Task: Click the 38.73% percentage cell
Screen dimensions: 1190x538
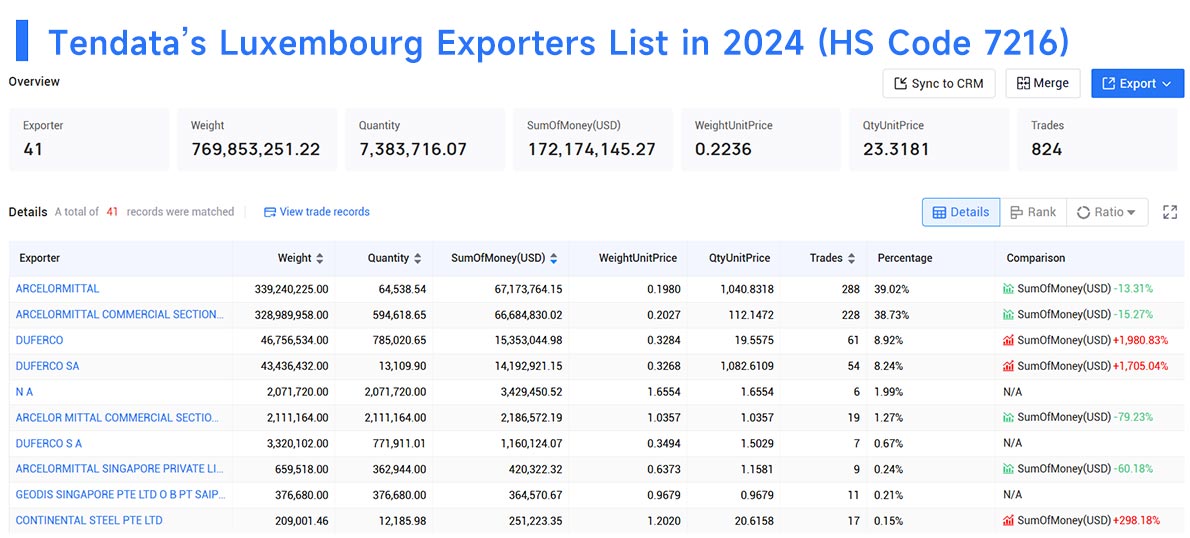Action: [890, 315]
